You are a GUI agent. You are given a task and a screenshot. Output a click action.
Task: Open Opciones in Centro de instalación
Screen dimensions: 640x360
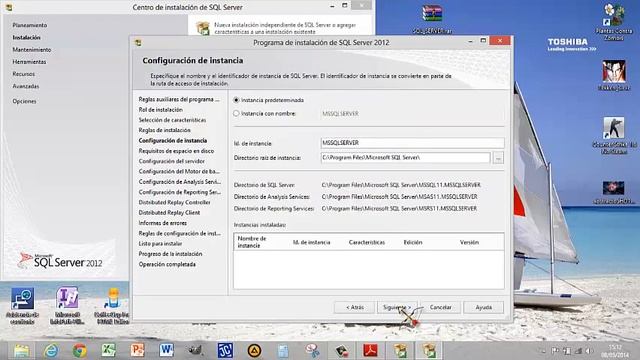click(x=24, y=101)
